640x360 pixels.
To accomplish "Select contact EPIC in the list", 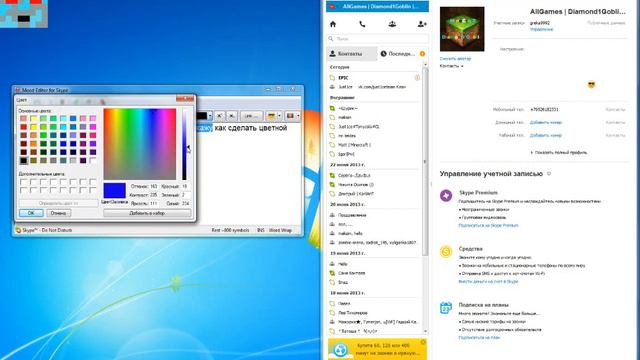I will click(x=373, y=78).
